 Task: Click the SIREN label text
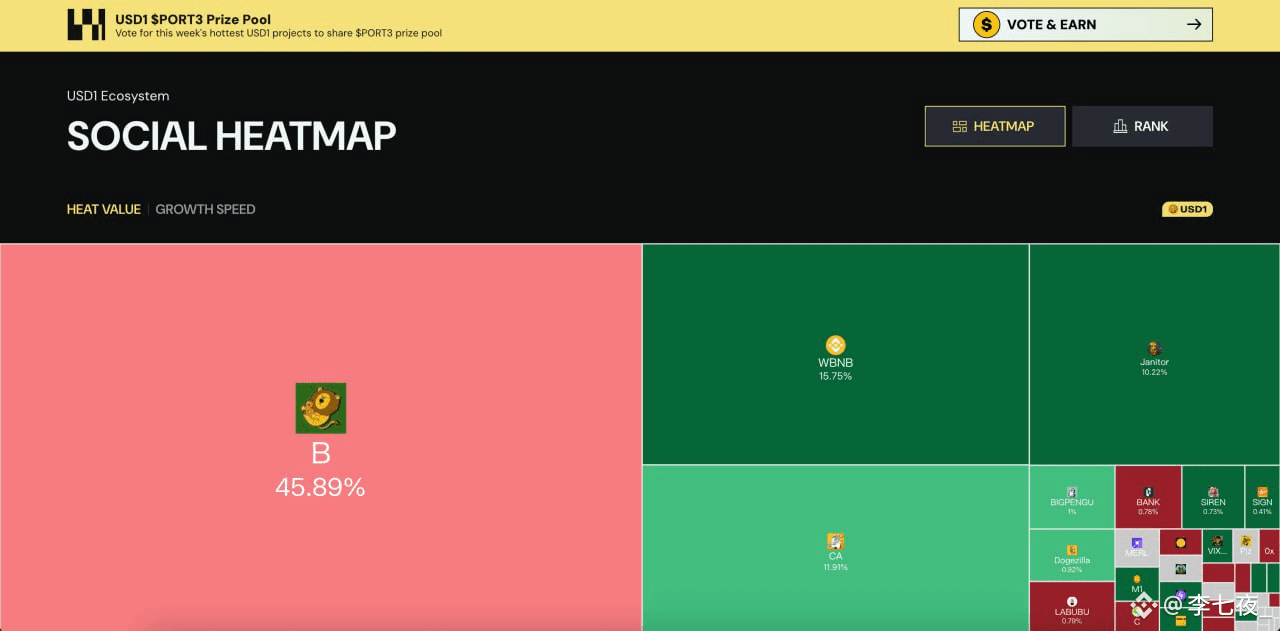[x=1213, y=502]
